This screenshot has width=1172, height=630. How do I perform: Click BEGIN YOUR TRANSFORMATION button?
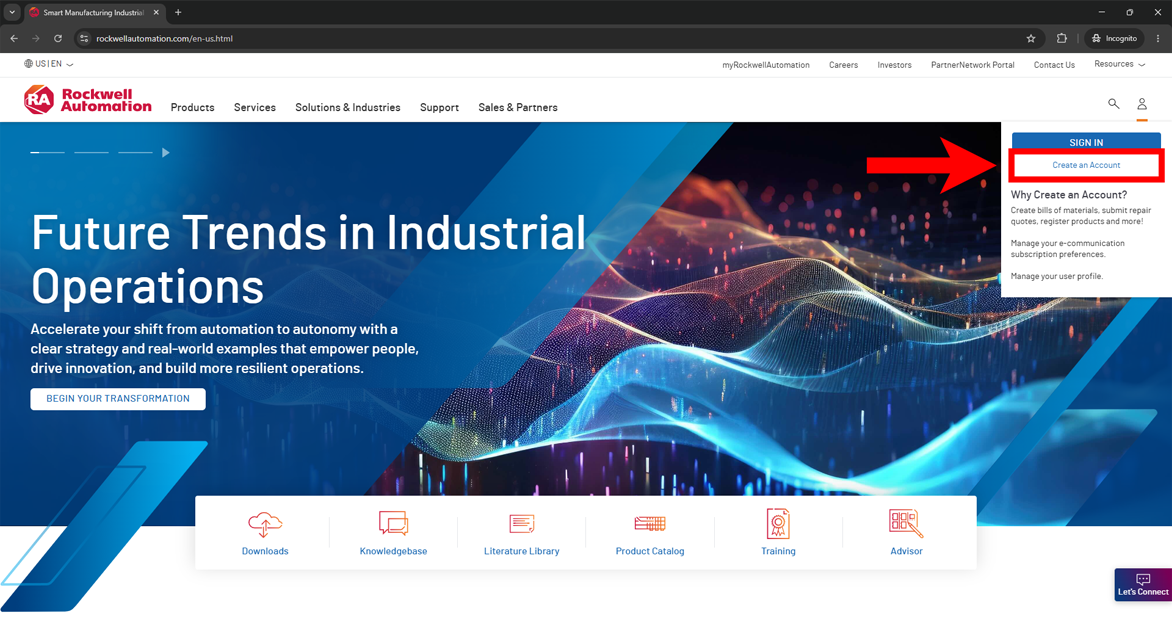point(118,398)
